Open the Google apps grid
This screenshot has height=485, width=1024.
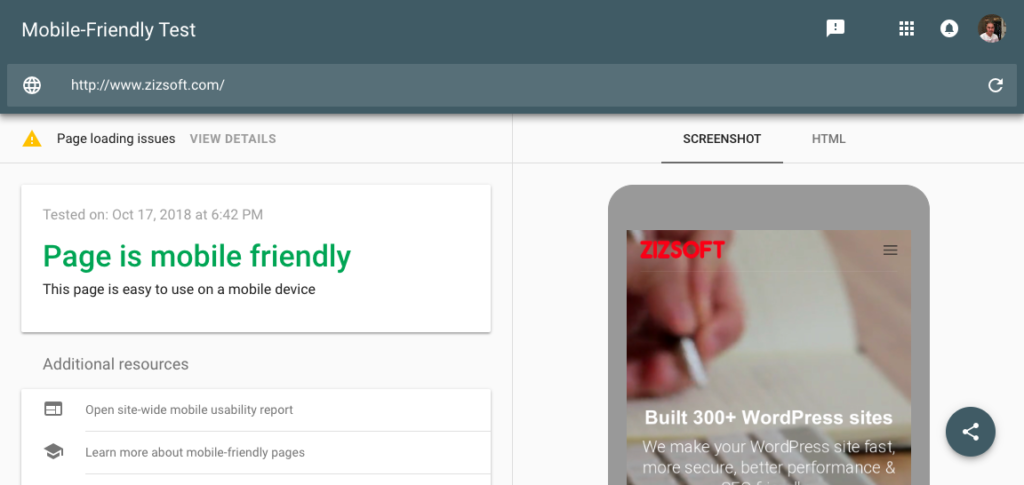(906, 29)
